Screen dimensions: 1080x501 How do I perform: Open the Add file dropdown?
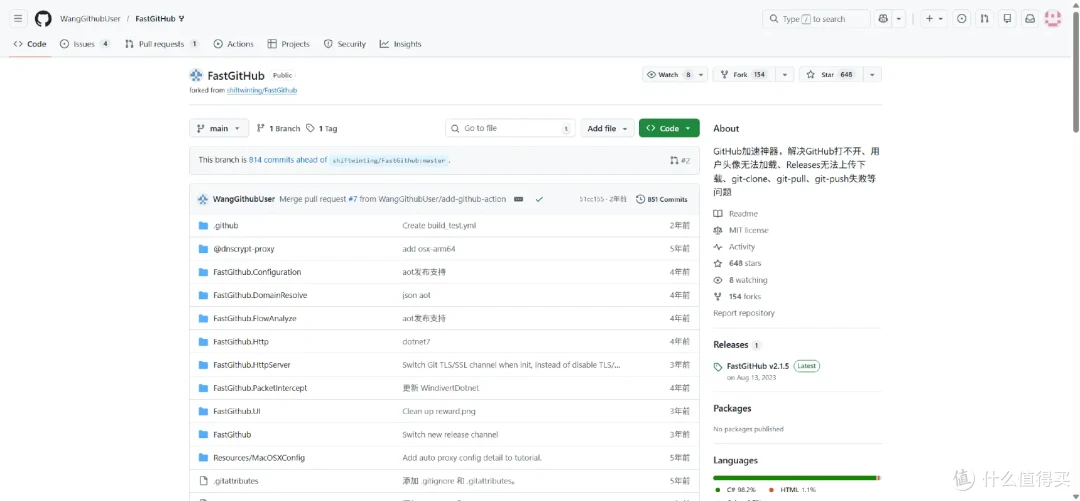(607, 128)
